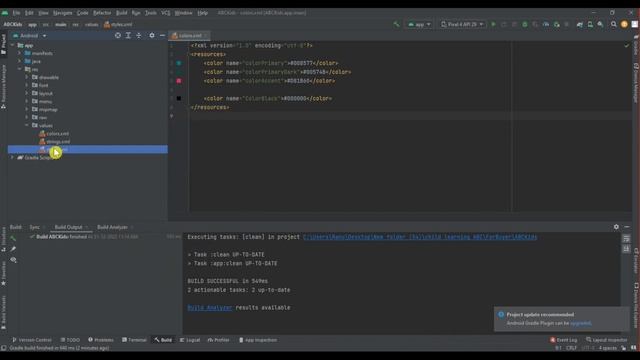Click Expand All in the Project panel

[128, 36]
